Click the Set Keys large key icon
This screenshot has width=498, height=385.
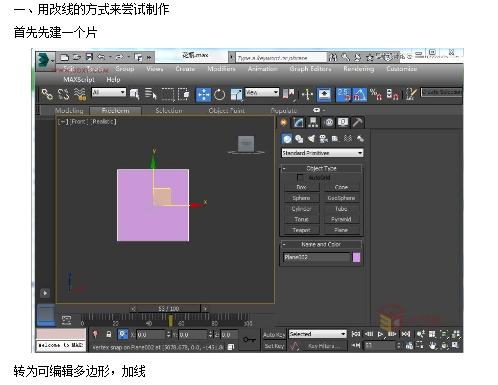click(x=249, y=340)
